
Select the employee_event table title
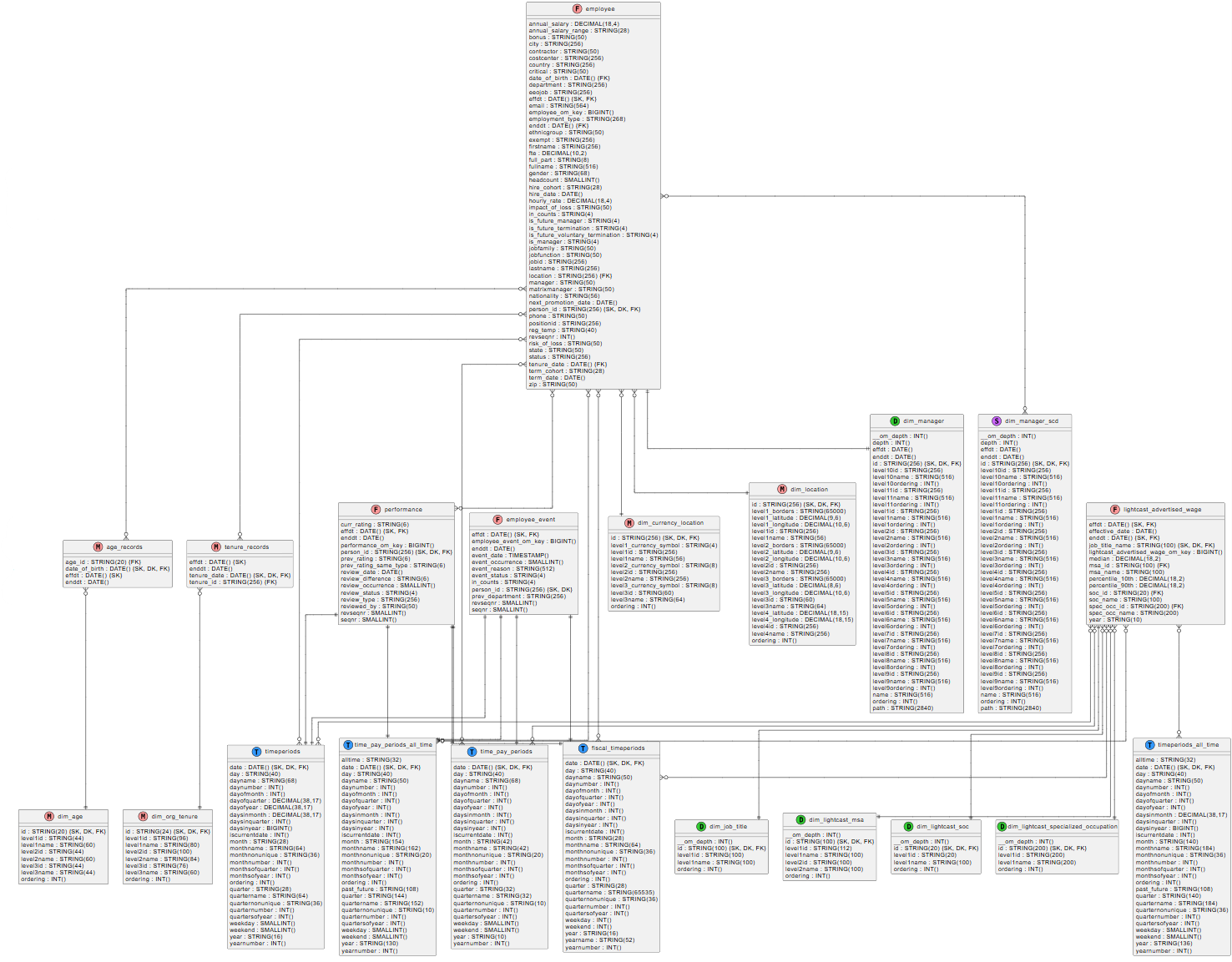coord(530,520)
